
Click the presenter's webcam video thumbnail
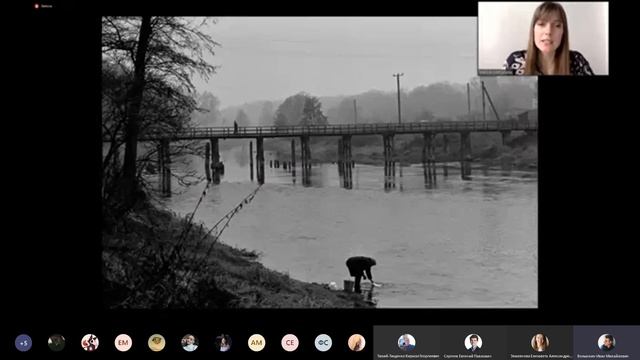(x=543, y=38)
